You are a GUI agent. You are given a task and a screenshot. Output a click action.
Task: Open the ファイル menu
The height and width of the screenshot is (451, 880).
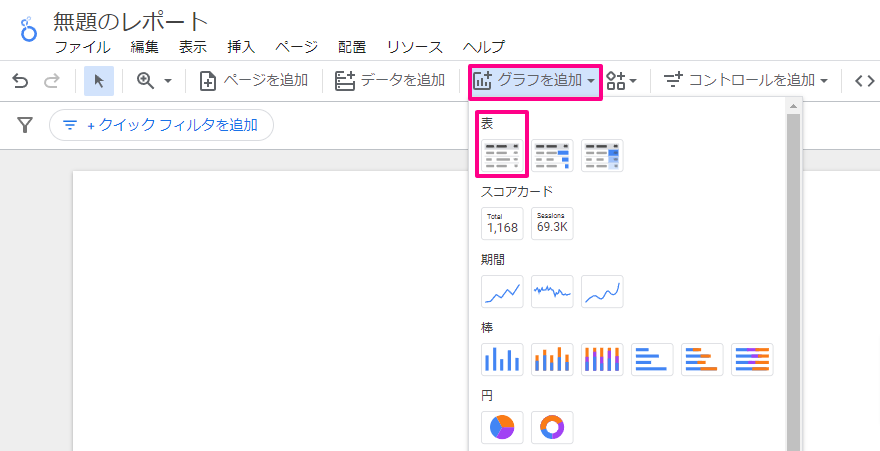click(82, 48)
